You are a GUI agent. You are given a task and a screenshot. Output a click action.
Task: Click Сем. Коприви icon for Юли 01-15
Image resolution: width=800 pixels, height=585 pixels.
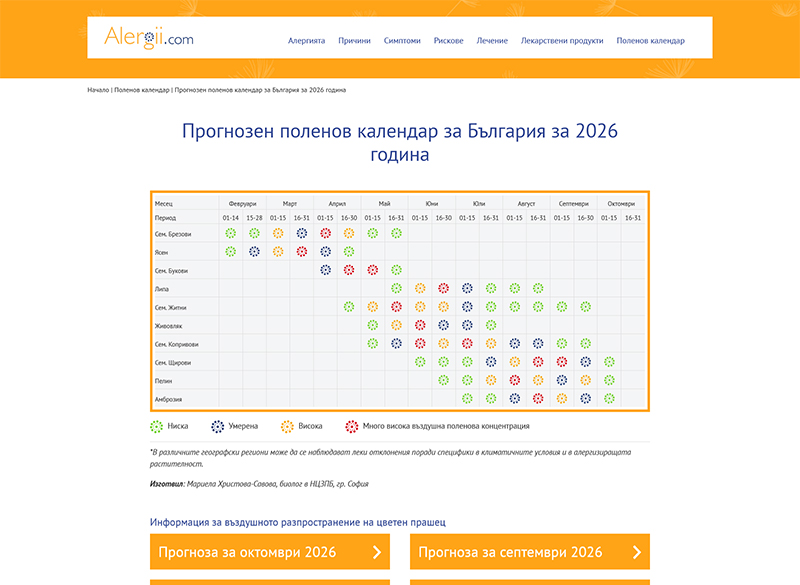(x=467, y=343)
